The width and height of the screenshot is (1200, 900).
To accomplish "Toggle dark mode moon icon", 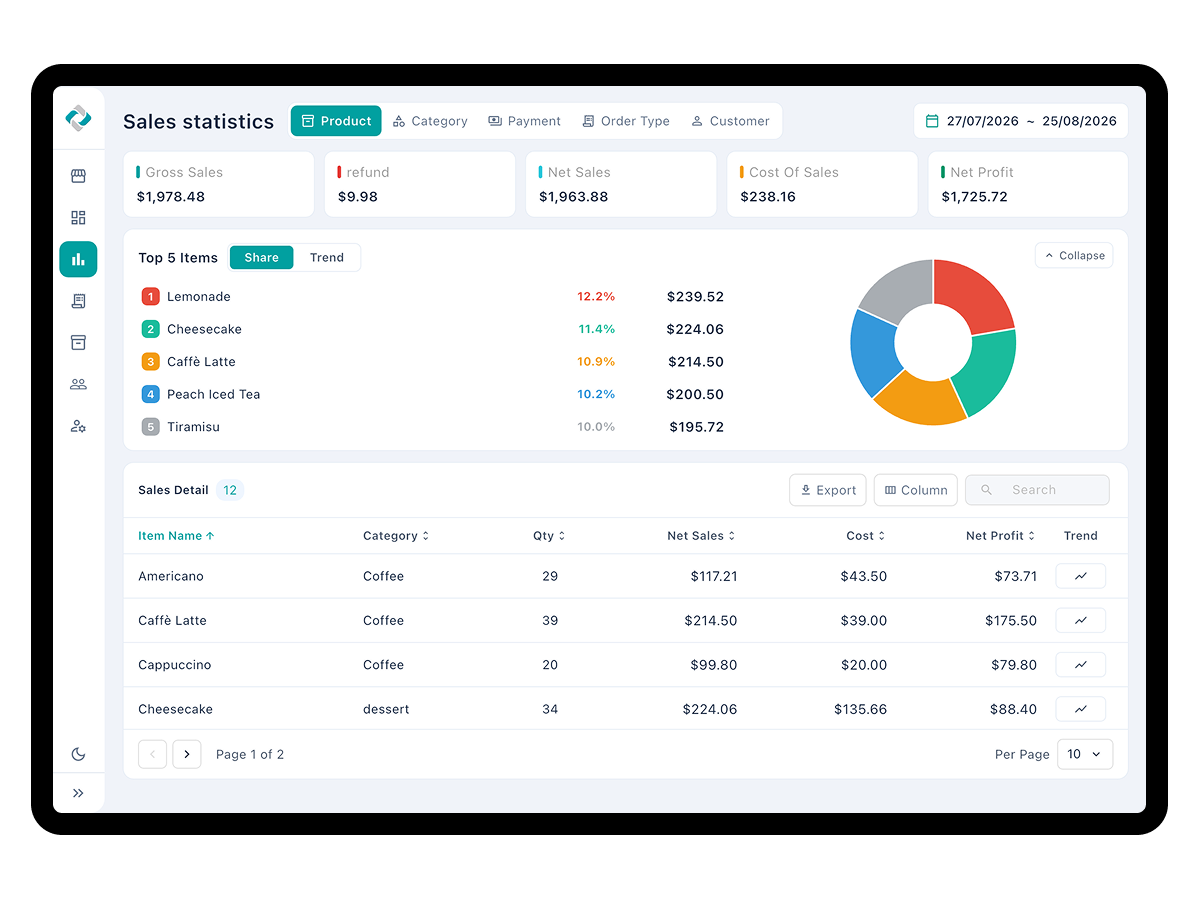I will tap(78, 754).
